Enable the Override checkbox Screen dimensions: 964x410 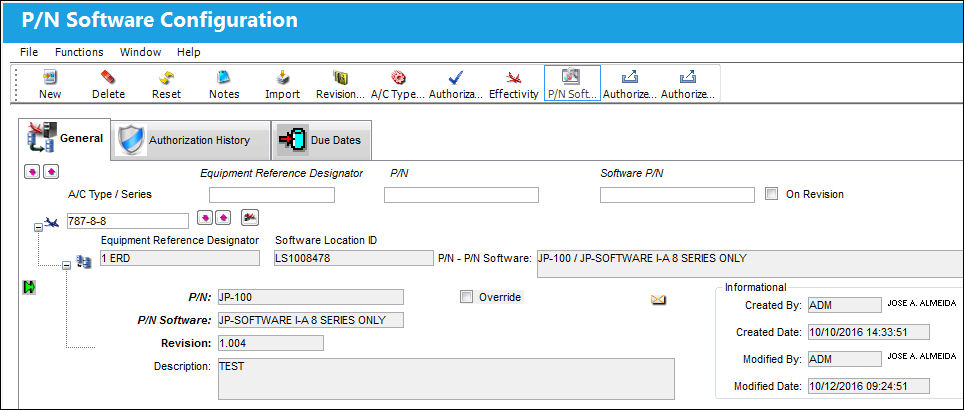pos(467,297)
